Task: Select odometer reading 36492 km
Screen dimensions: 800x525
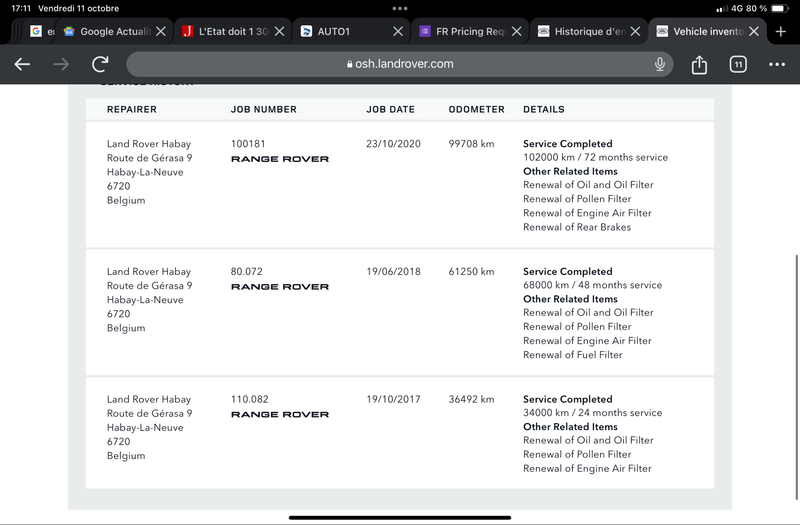Action: 471,399
